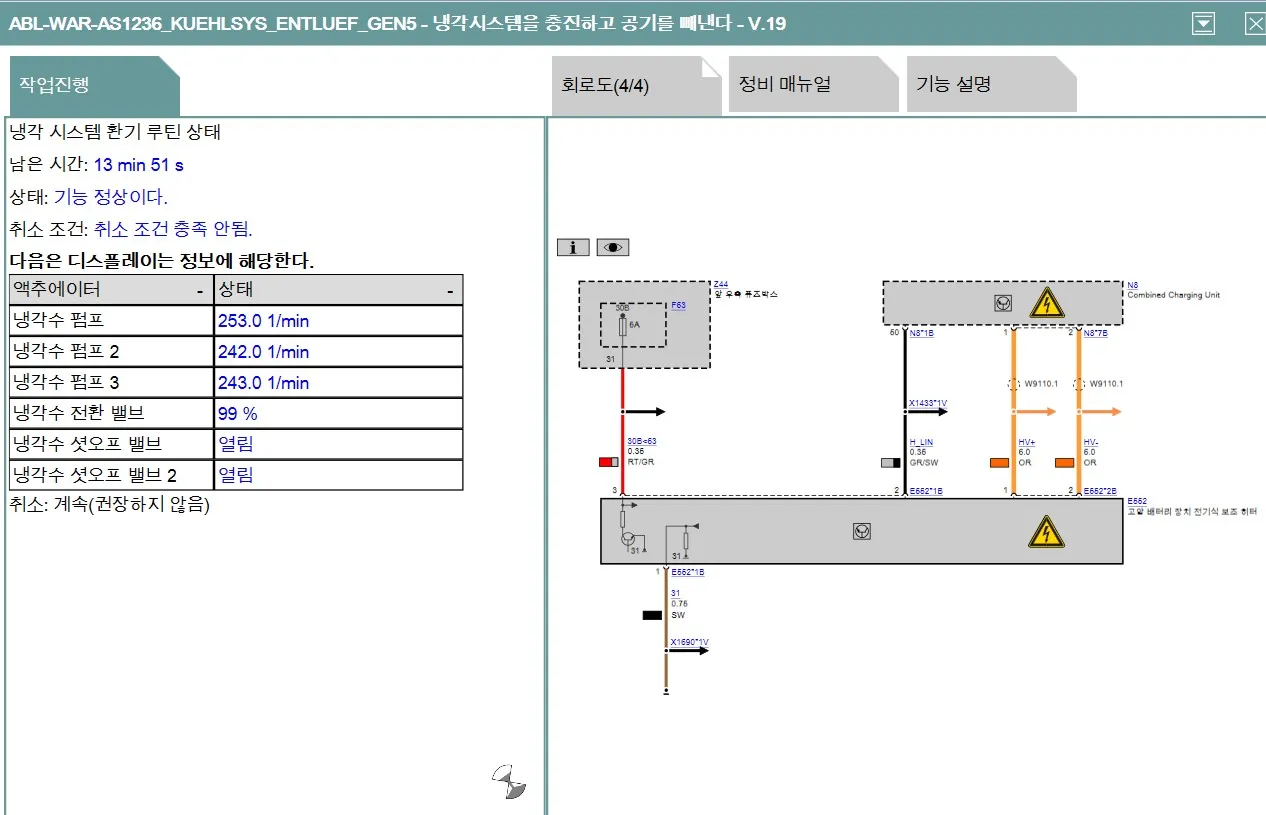Open the Z44 fuse box link
This screenshot has height=815, width=1266.
pos(721,285)
